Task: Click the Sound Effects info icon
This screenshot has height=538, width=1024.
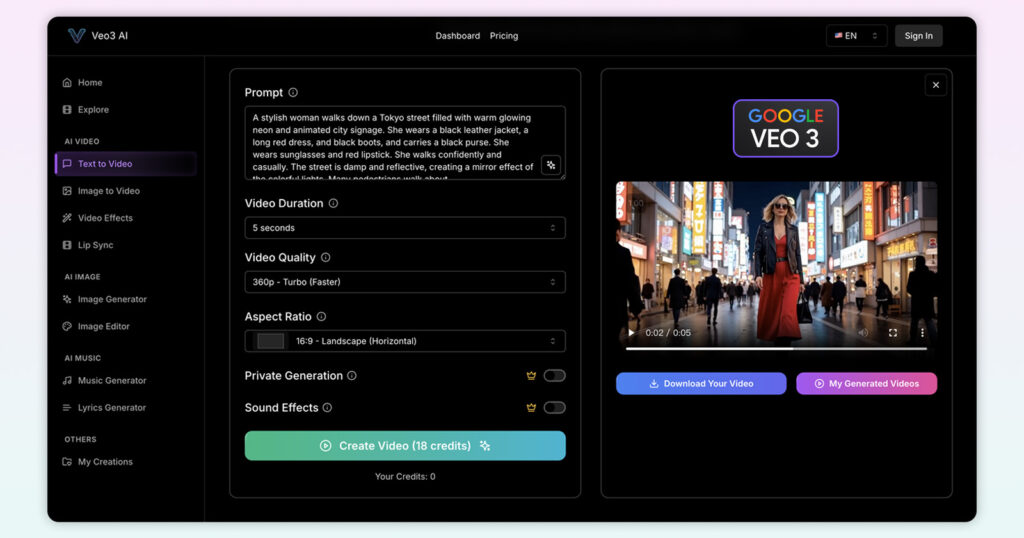Action: pos(327,407)
